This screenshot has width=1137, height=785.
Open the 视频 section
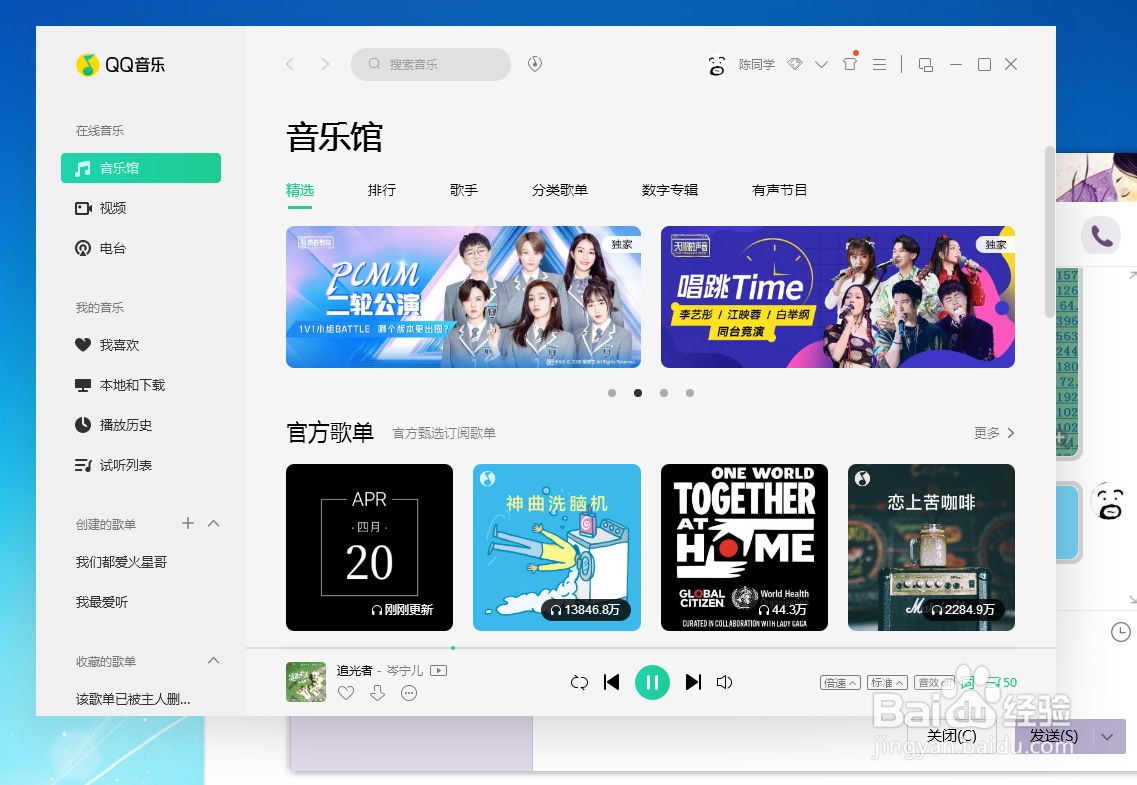point(101,209)
